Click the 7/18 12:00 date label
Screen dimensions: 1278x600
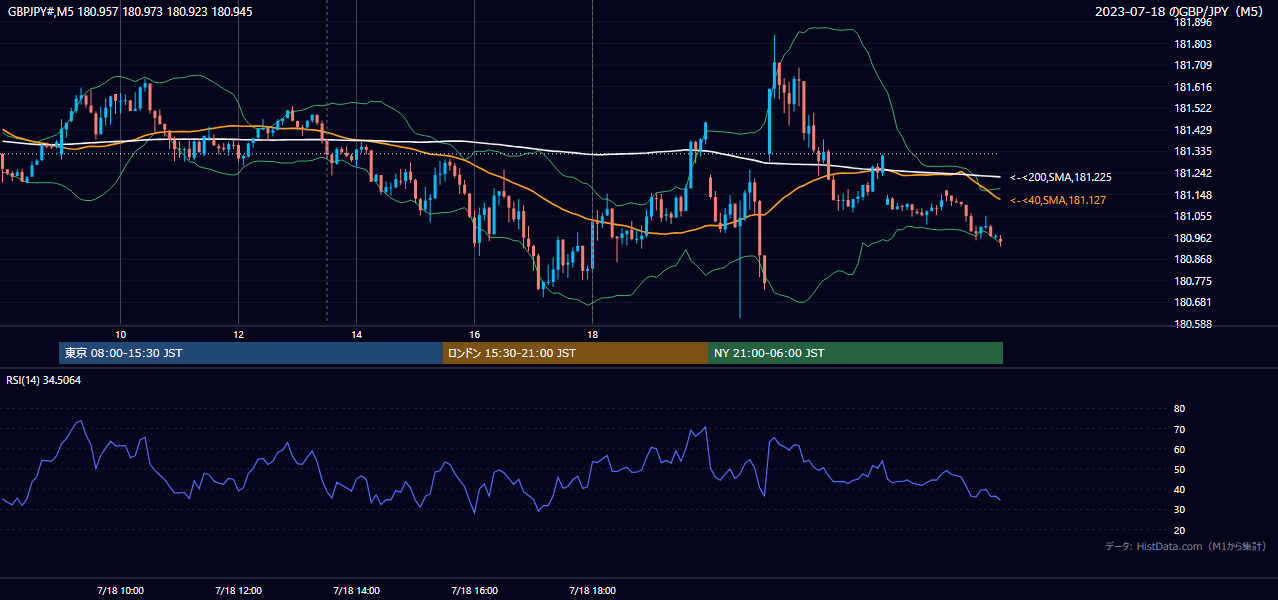(238, 590)
